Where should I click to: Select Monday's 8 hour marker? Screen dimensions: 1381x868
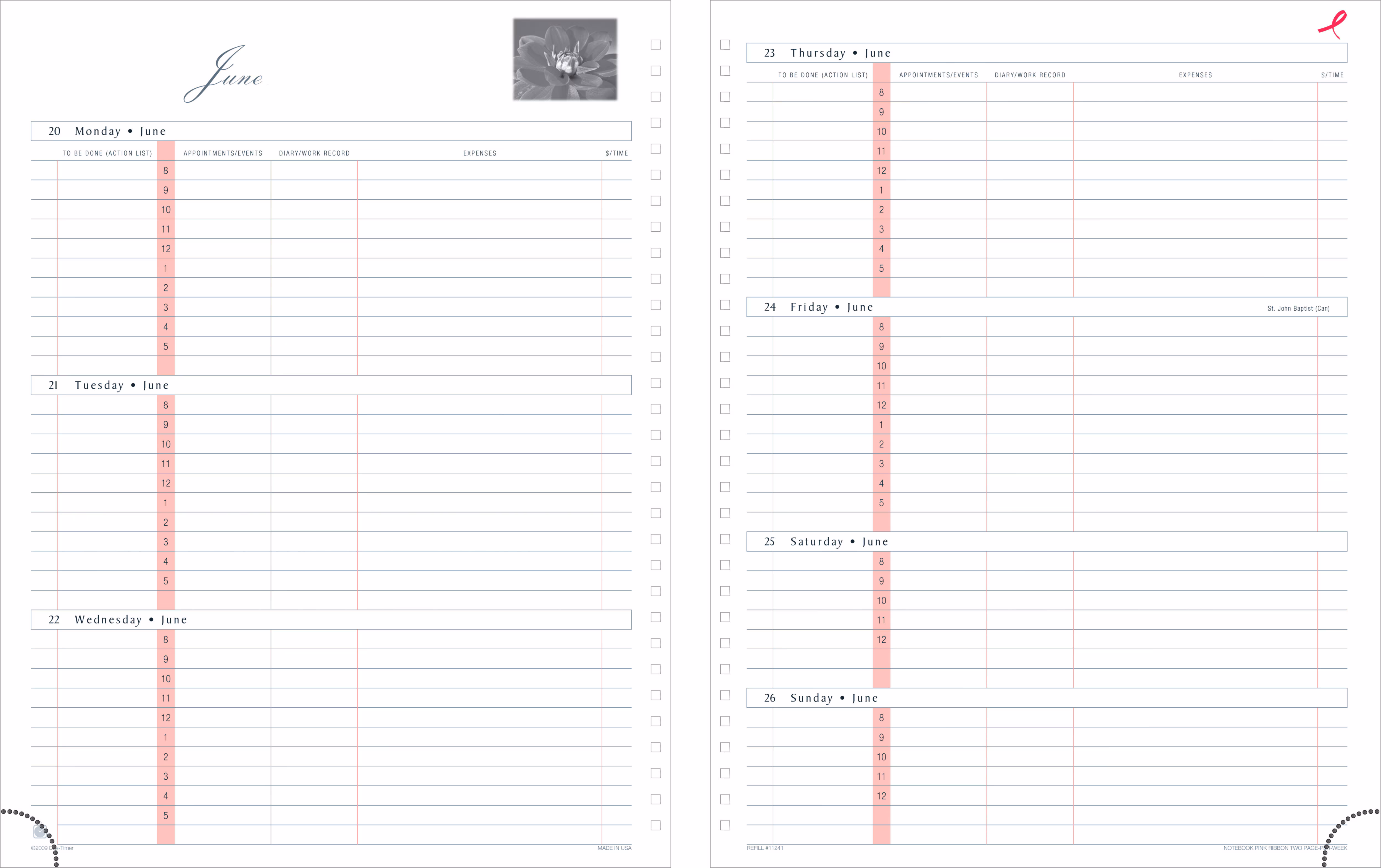[x=166, y=170]
